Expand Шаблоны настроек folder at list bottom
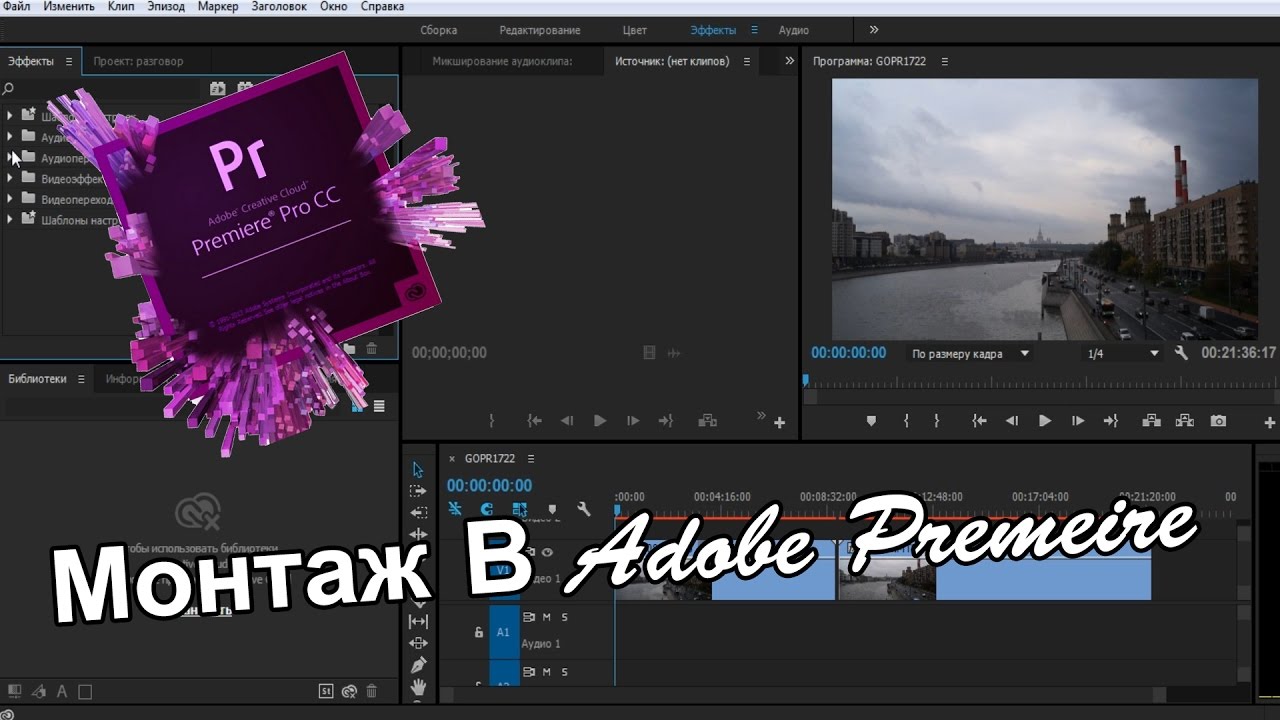Image resolution: width=1280 pixels, height=720 pixels. click(10, 219)
